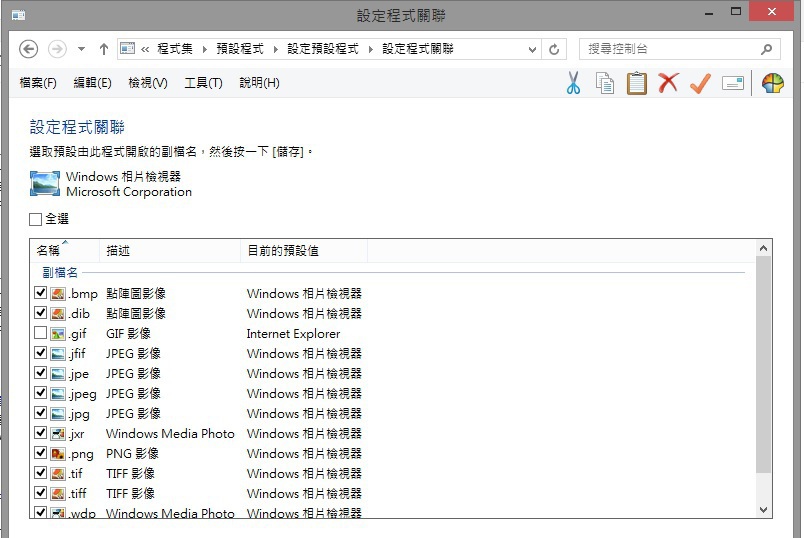Click the .tif file type icon
Viewport: 804px width, 538px height.
click(x=58, y=474)
